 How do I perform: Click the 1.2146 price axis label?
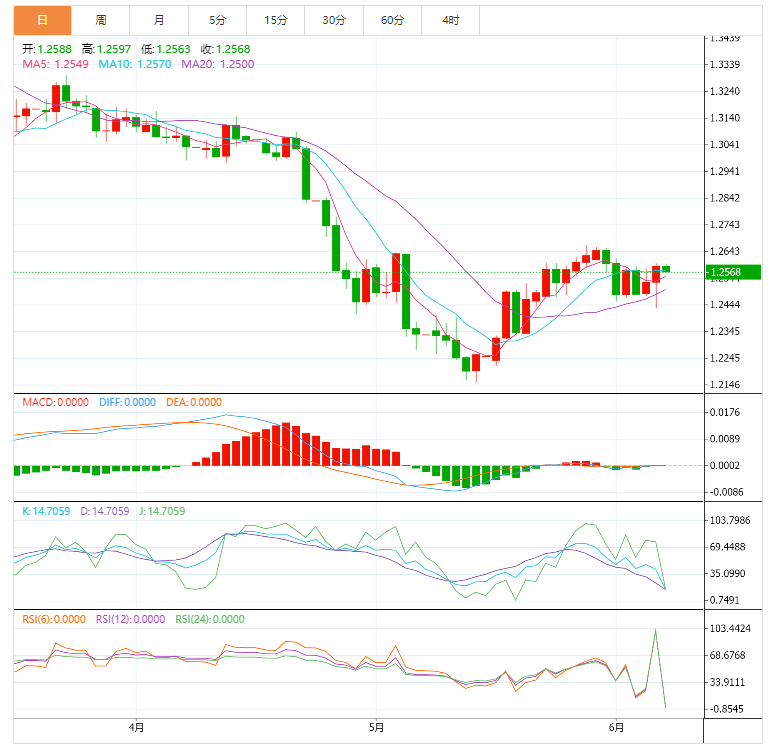point(725,385)
